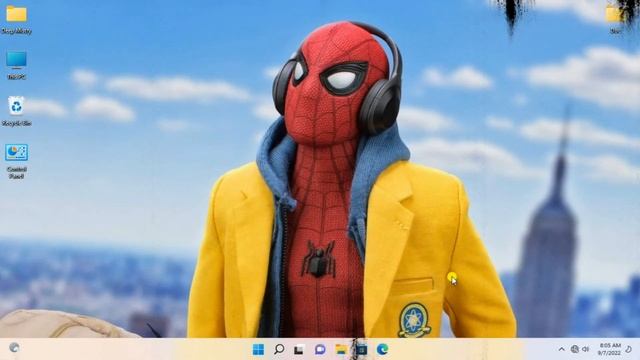Viewport: 640px width, 360px height.
Task: Launch the Chat app from taskbar
Action: tap(320, 349)
